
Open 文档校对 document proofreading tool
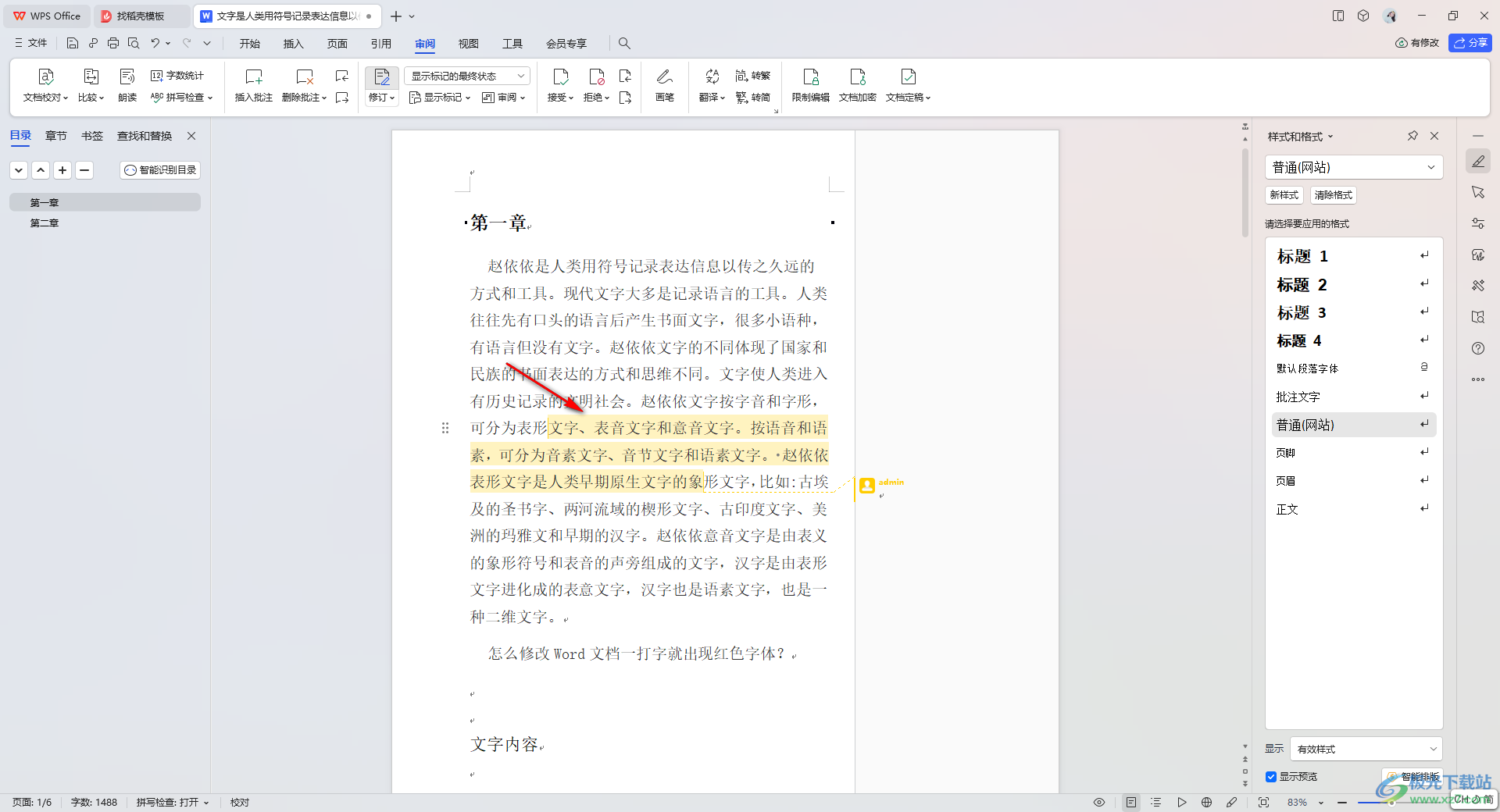point(45,85)
